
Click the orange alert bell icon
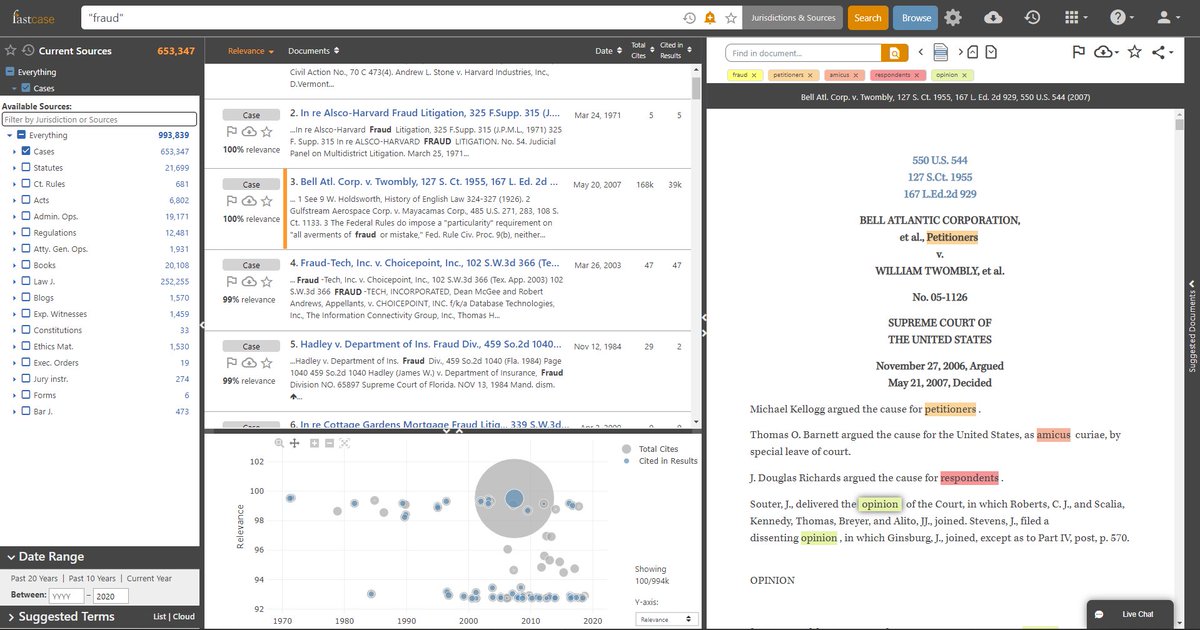click(x=710, y=18)
